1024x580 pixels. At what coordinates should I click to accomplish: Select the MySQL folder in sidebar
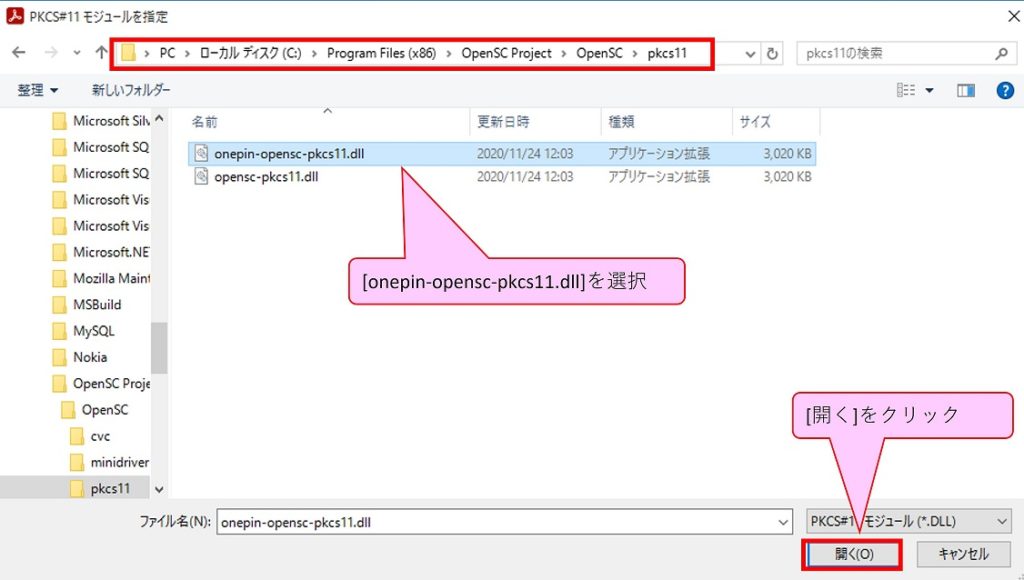tap(93, 331)
